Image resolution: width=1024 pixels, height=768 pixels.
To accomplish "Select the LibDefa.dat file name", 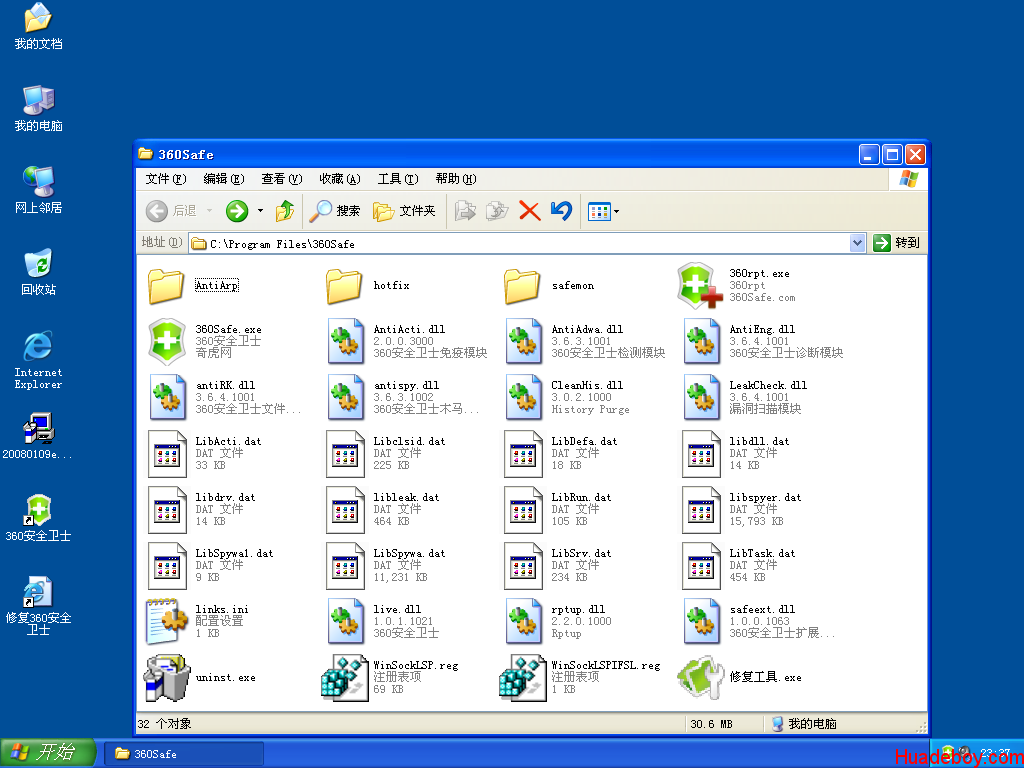I will pos(584,441).
